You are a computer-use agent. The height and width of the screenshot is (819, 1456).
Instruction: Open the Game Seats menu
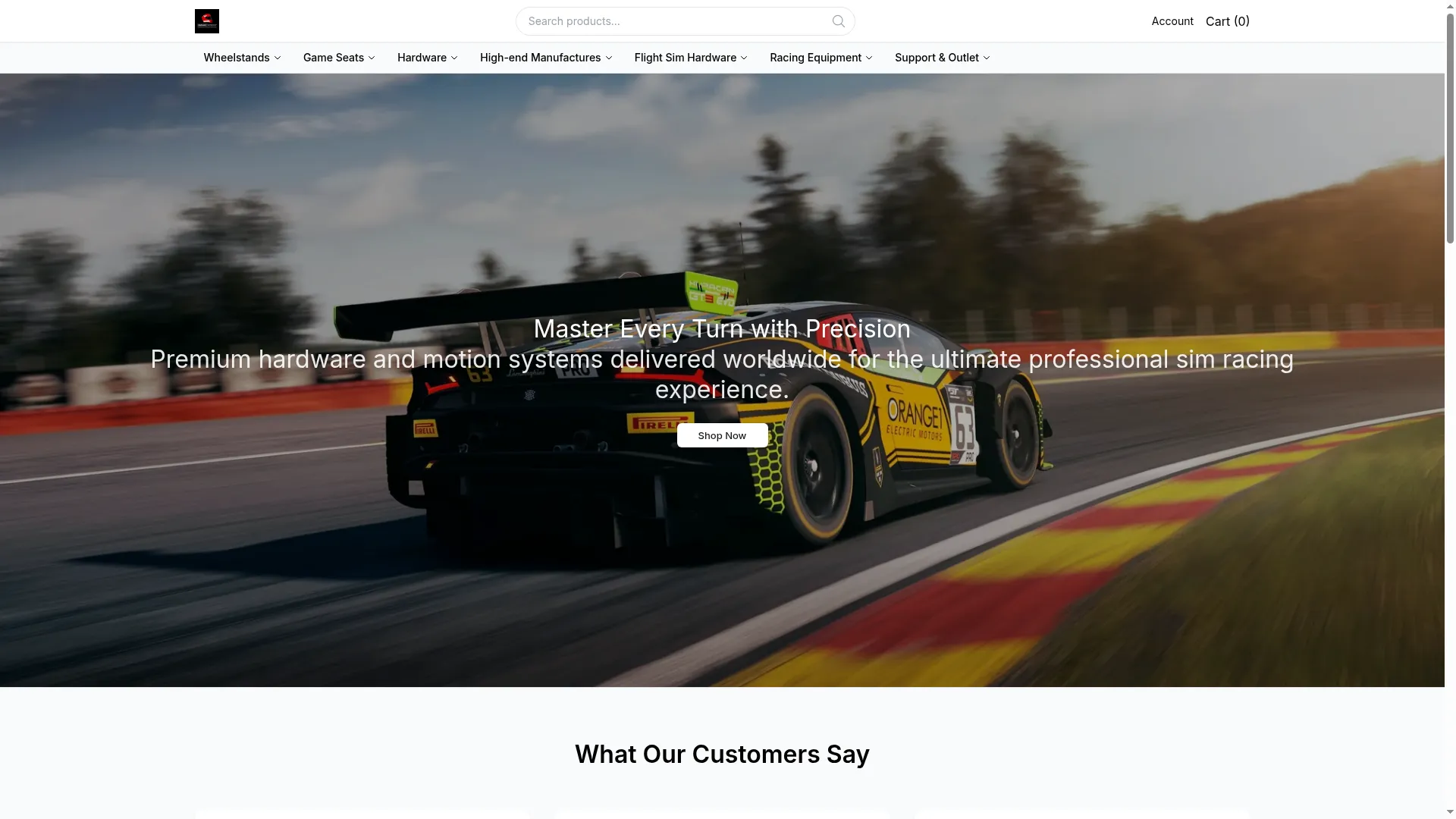339,58
